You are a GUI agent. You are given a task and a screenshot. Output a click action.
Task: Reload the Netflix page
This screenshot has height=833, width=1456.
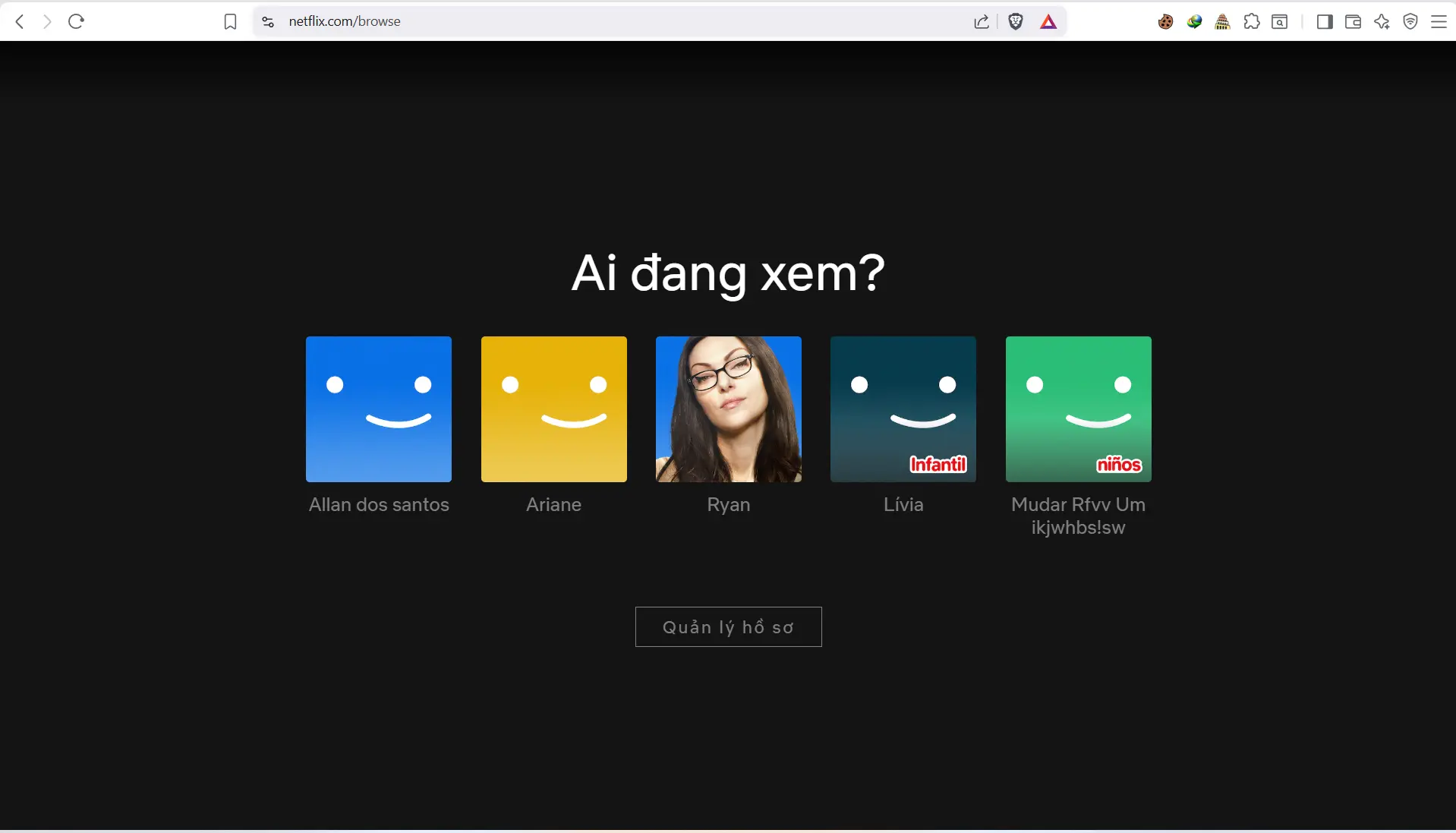click(x=76, y=21)
